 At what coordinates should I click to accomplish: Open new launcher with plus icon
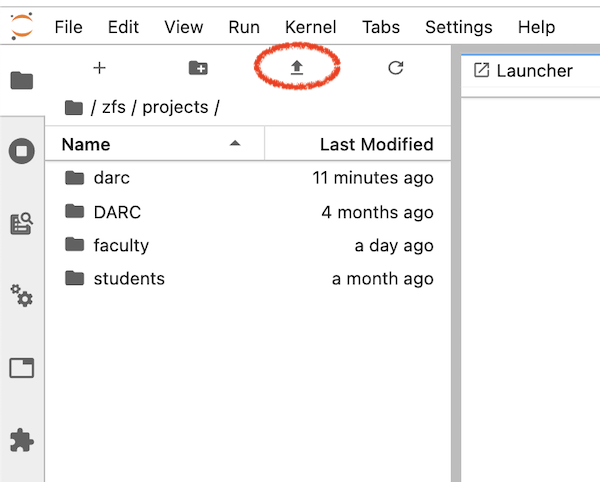(99, 68)
